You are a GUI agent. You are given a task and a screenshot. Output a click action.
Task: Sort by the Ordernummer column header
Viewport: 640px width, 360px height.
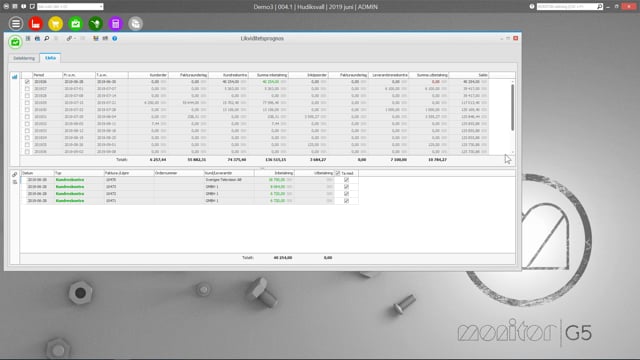[x=179, y=173]
